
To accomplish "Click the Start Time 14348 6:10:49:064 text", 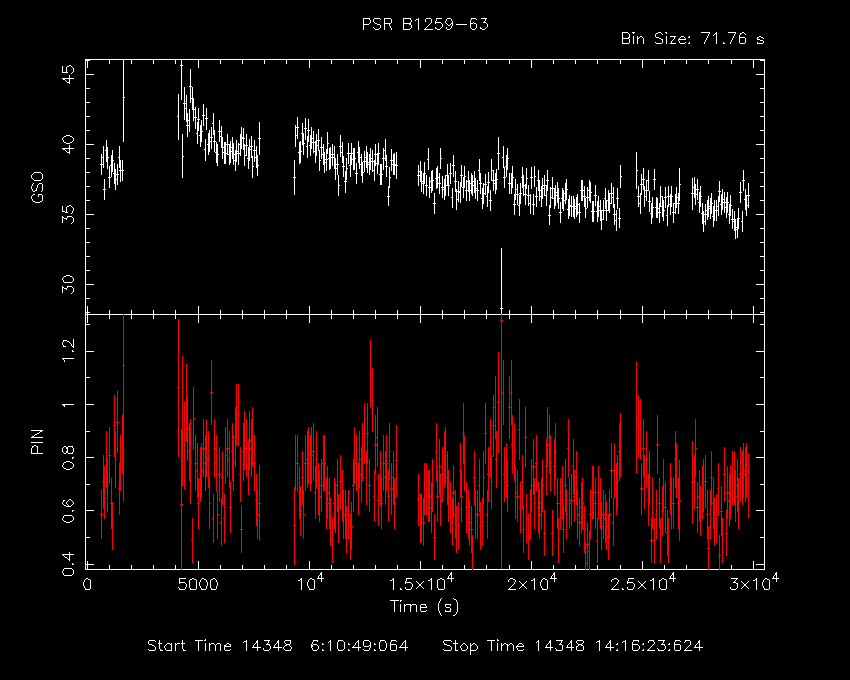I will coord(278,646).
